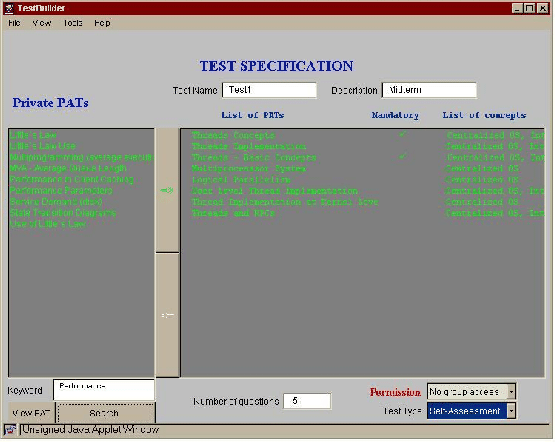The image size is (555, 442).
Task: Select Threads and RPCs row
Action: click(233, 213)
